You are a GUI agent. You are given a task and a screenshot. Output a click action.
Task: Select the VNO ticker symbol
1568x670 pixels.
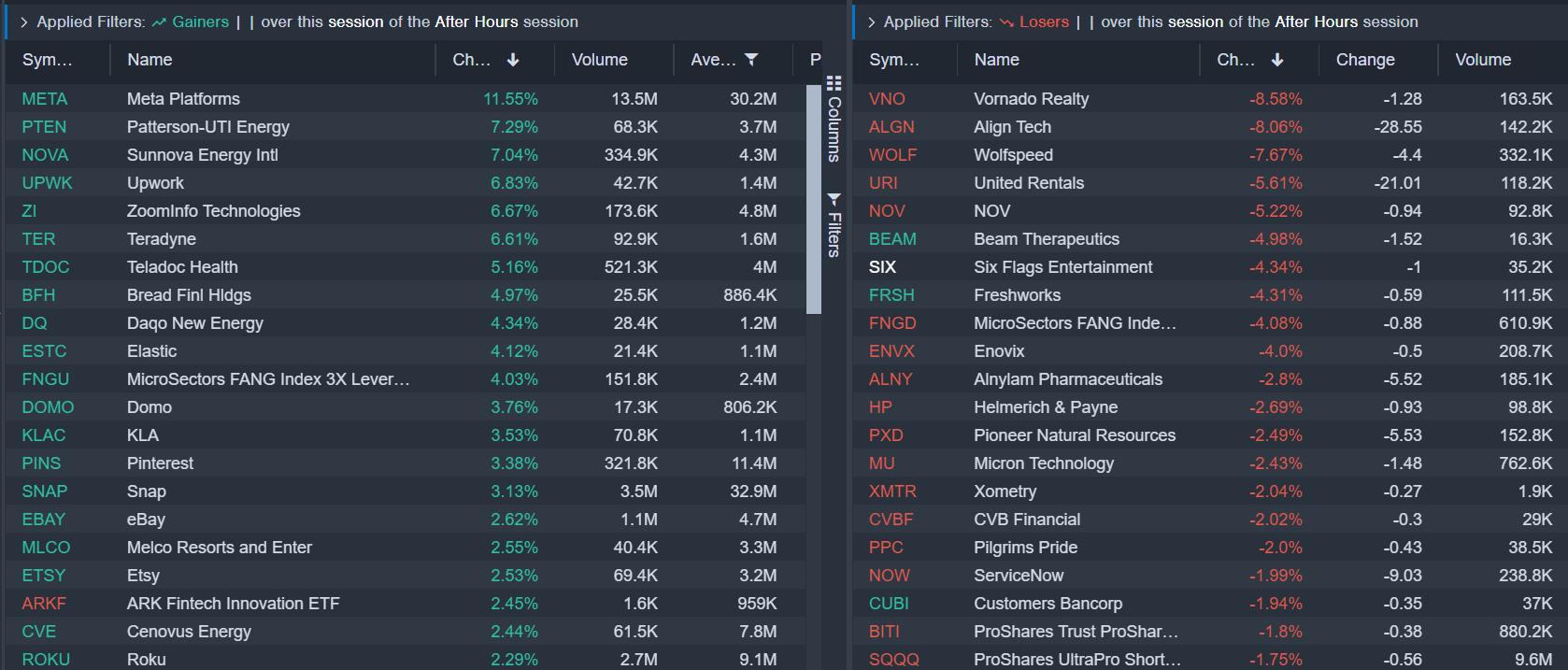click(x=887, y=99)
